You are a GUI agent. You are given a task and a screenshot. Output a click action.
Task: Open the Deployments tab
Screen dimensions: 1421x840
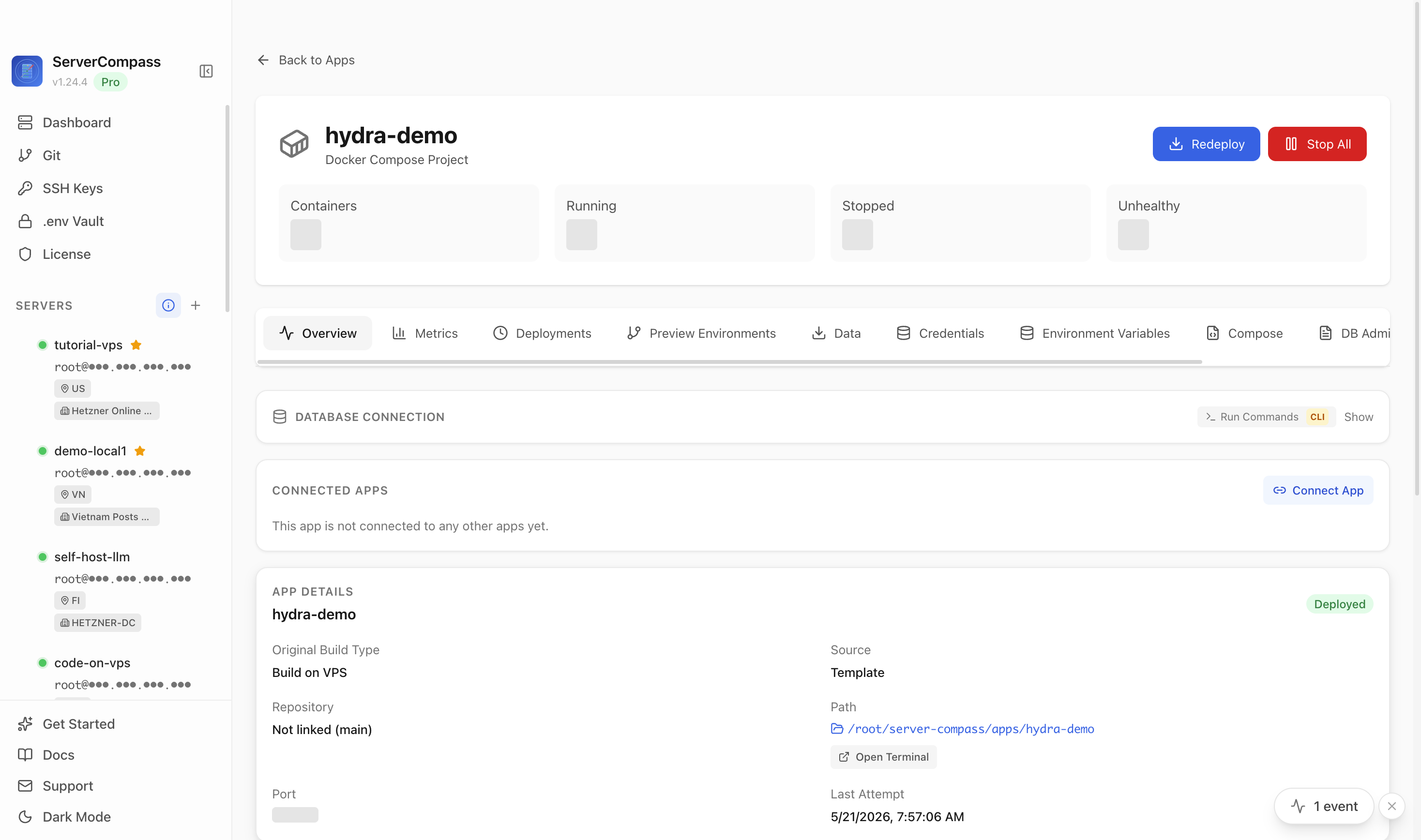[542, 333]
